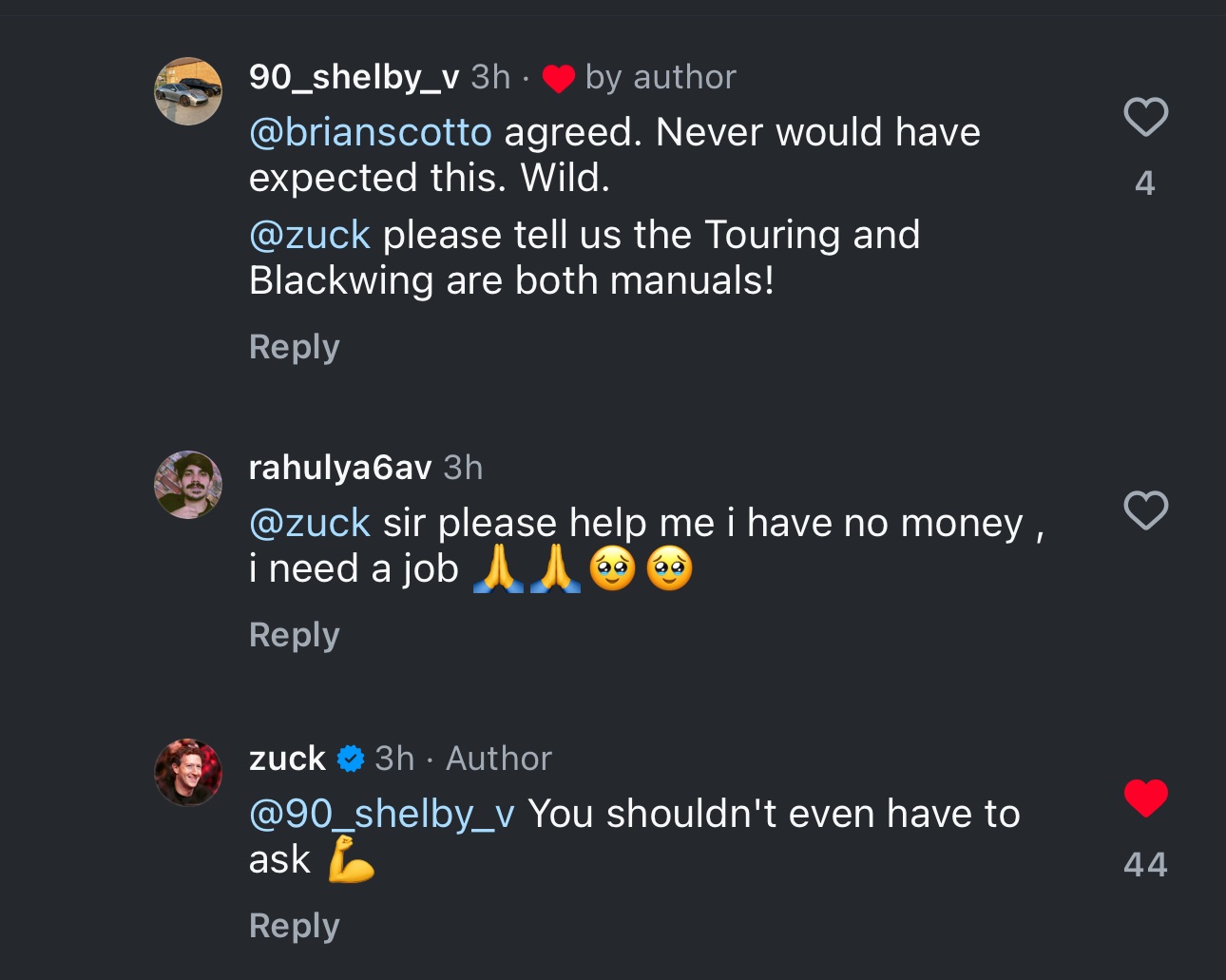Image resolution: width=1226 pixels, height=980 pixels.
Task: Open the @brianscotto mention
Action: point(371,132)
